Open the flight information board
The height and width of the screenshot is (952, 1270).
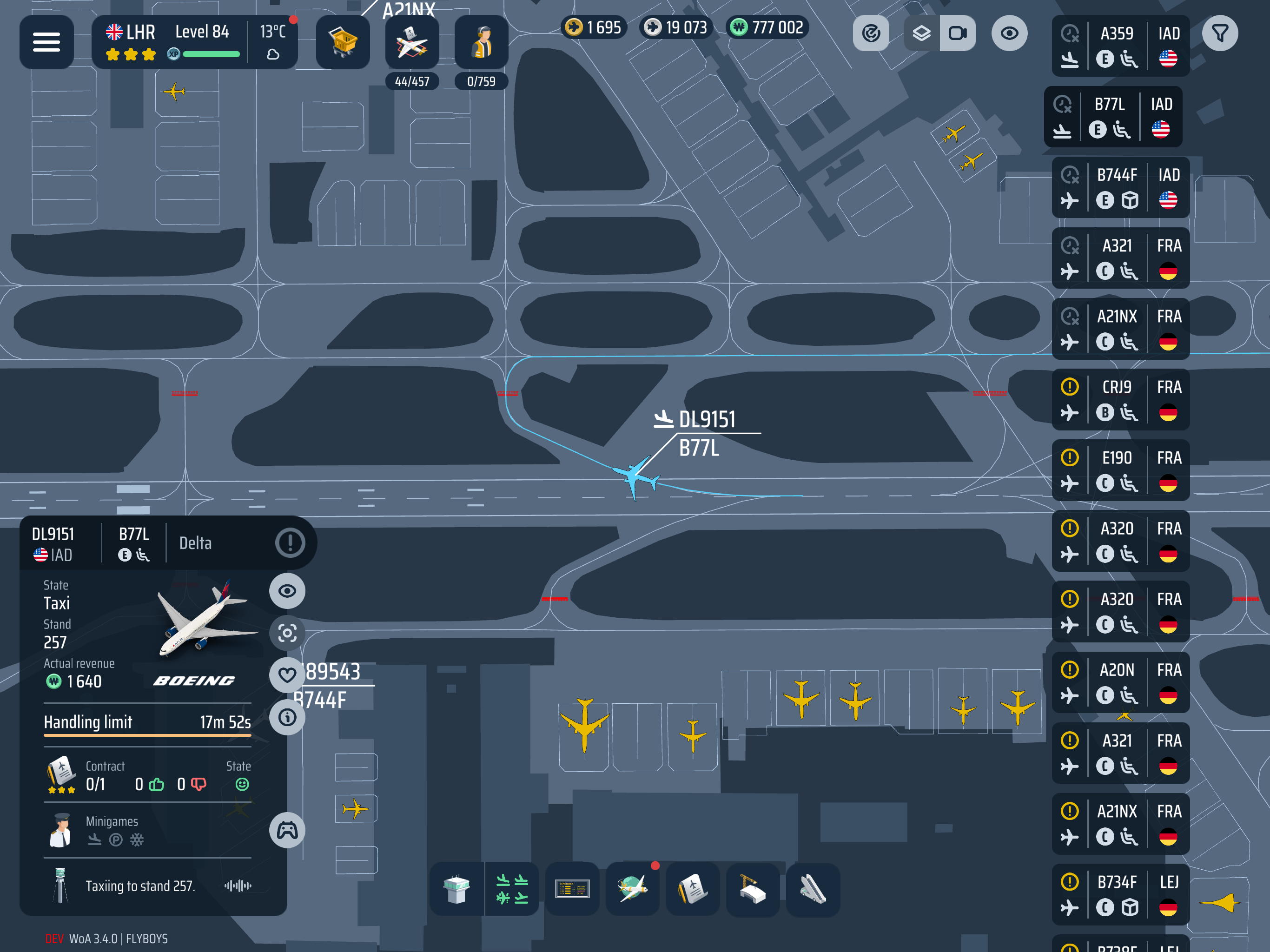point(572,889)
